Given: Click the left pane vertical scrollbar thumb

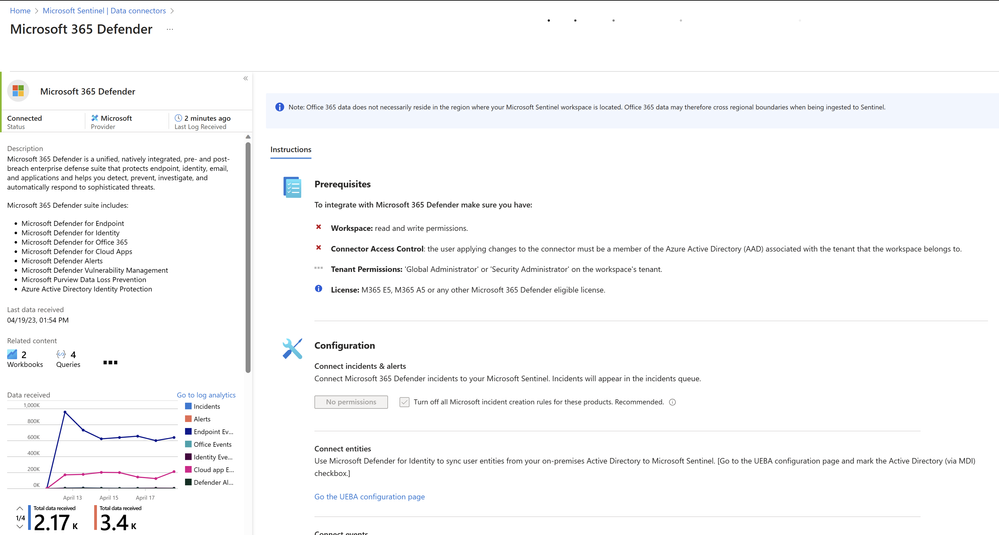Looking at the screenshot, I should coord(248,257).
